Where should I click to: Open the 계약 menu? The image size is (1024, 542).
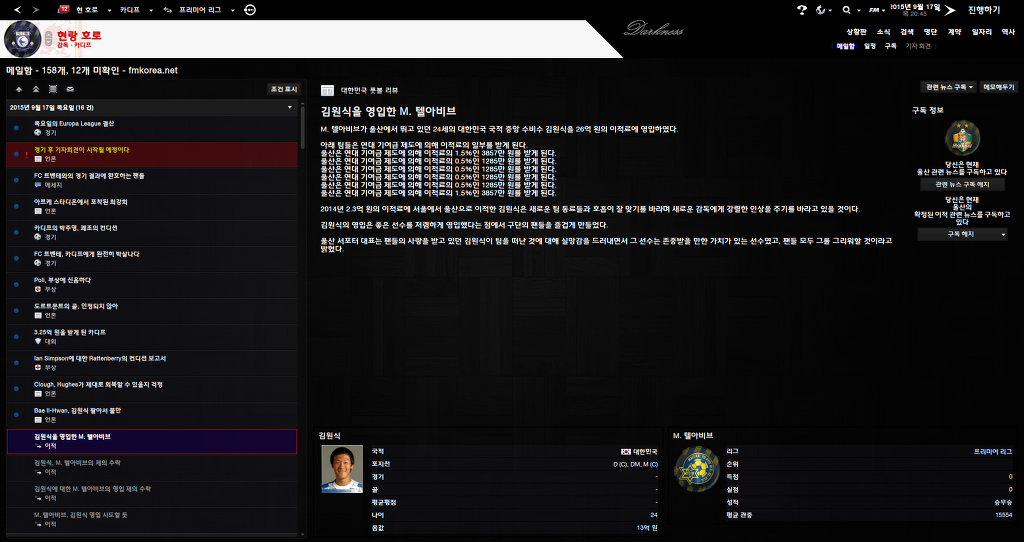pyautogui.click(x=954, y=31)
